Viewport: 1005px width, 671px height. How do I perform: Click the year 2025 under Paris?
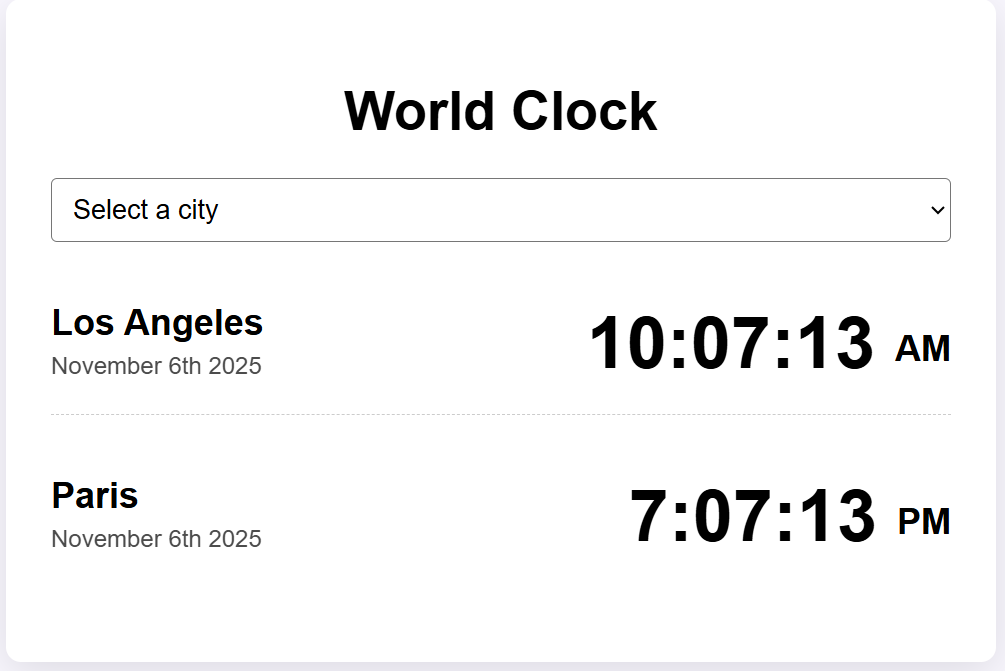tap(235, 539)
